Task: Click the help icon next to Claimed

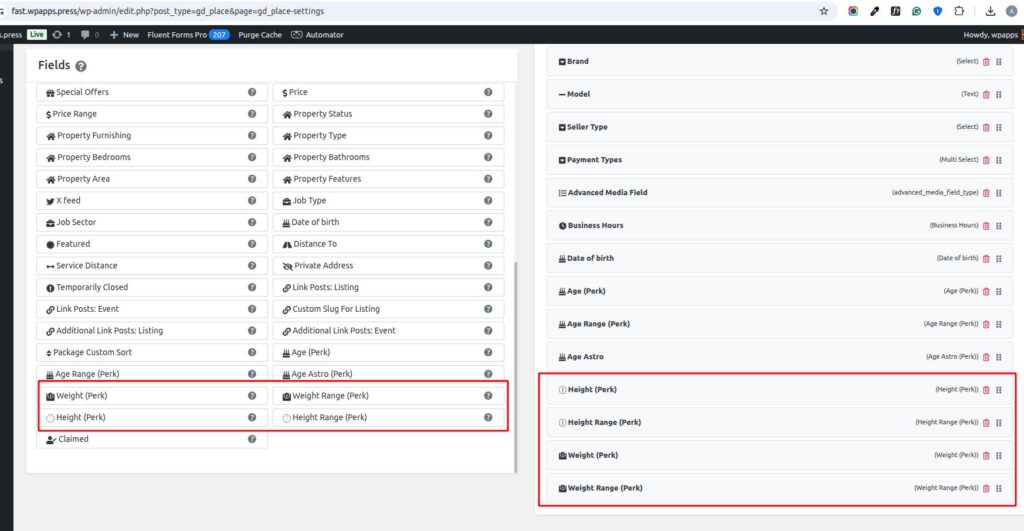Action: tap(252, 439)
